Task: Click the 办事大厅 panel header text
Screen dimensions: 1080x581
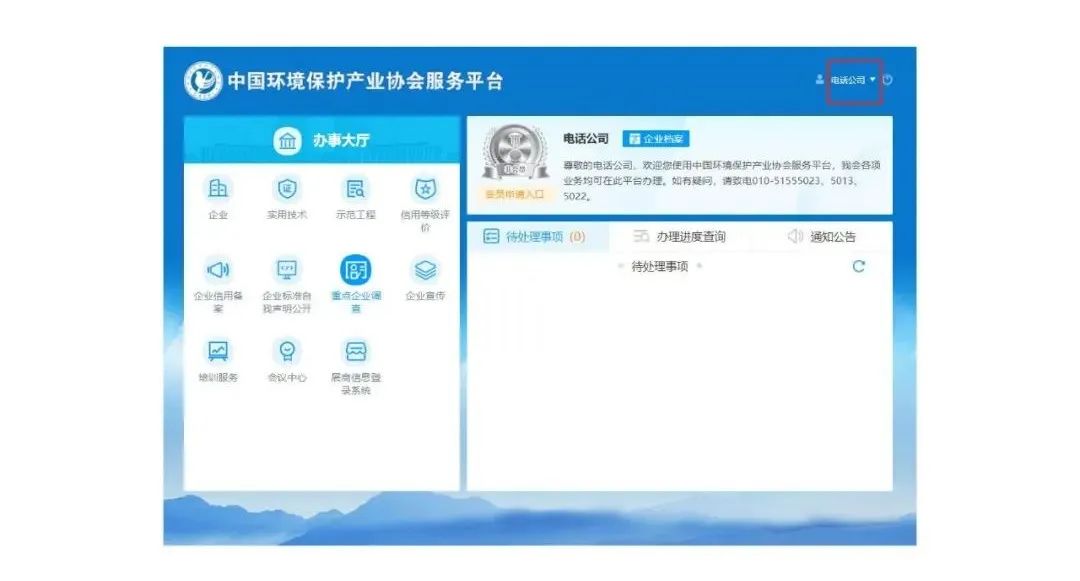Action: click(x=342, y=140)
